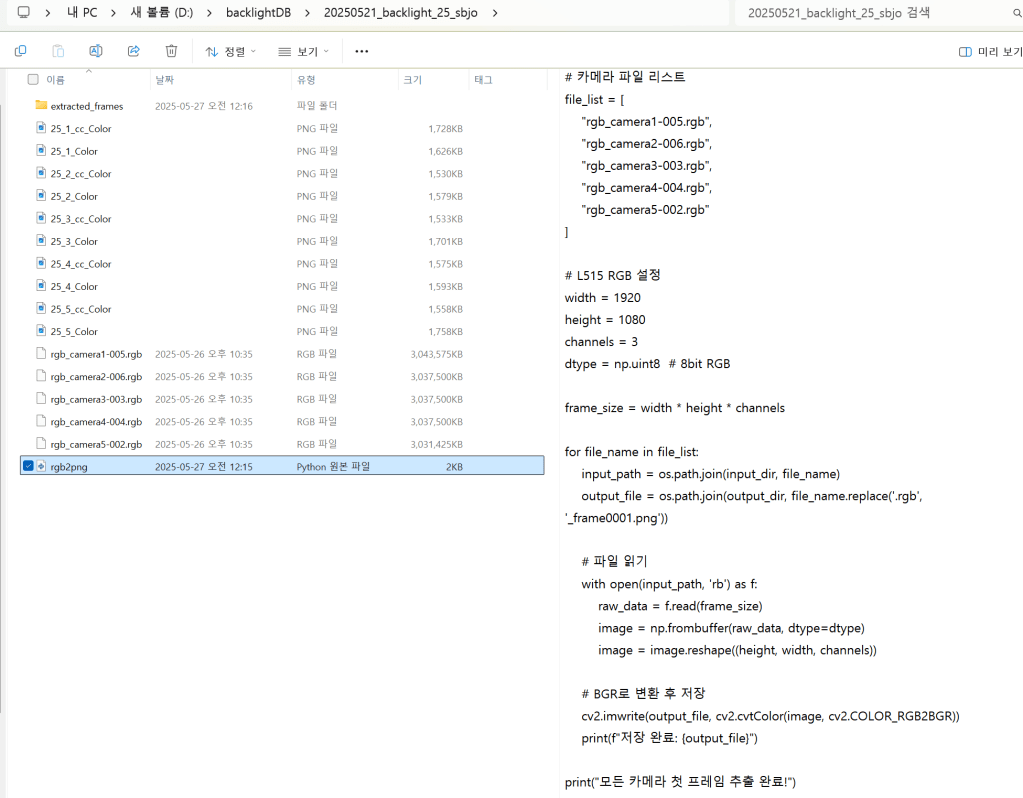Toggle the 미리 보기 preview pane
The width and height of the screenshot is (1023, 798).
point(986,51)
